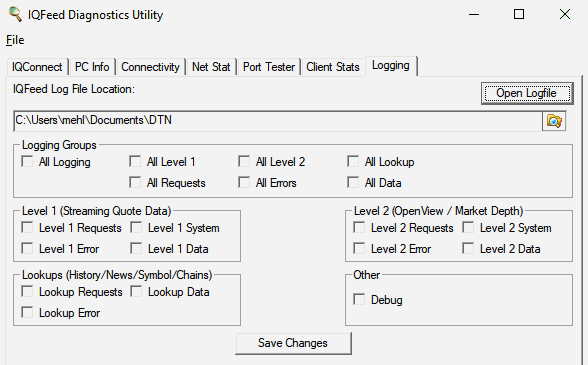Image resolution: width=588 pixels, height=365 pixels.
Task: Click the Save Changes button
Action: (293, 343)
